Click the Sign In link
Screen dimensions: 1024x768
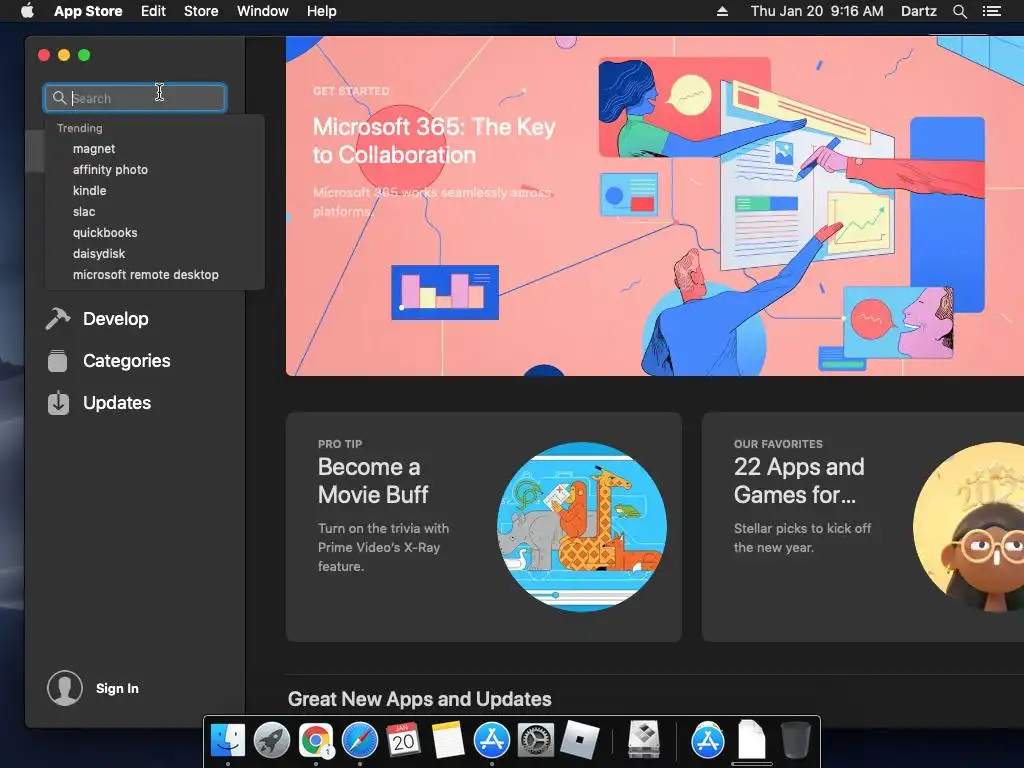tap(117, 688)
